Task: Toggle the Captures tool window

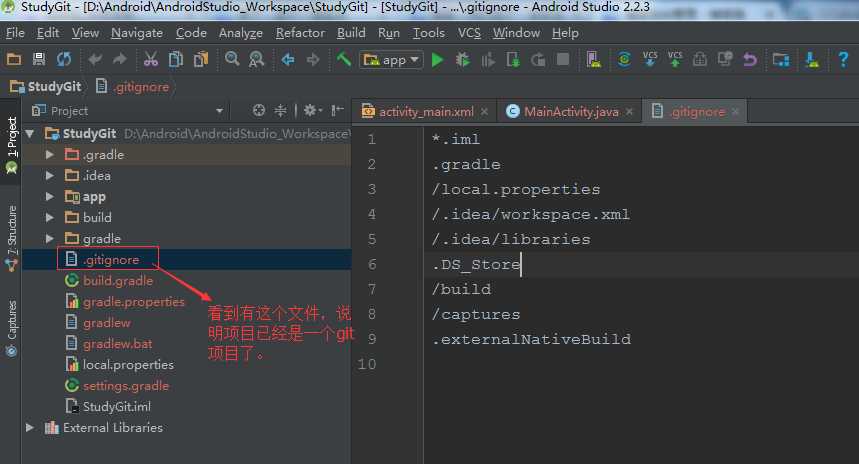Action: coord(11,328)
